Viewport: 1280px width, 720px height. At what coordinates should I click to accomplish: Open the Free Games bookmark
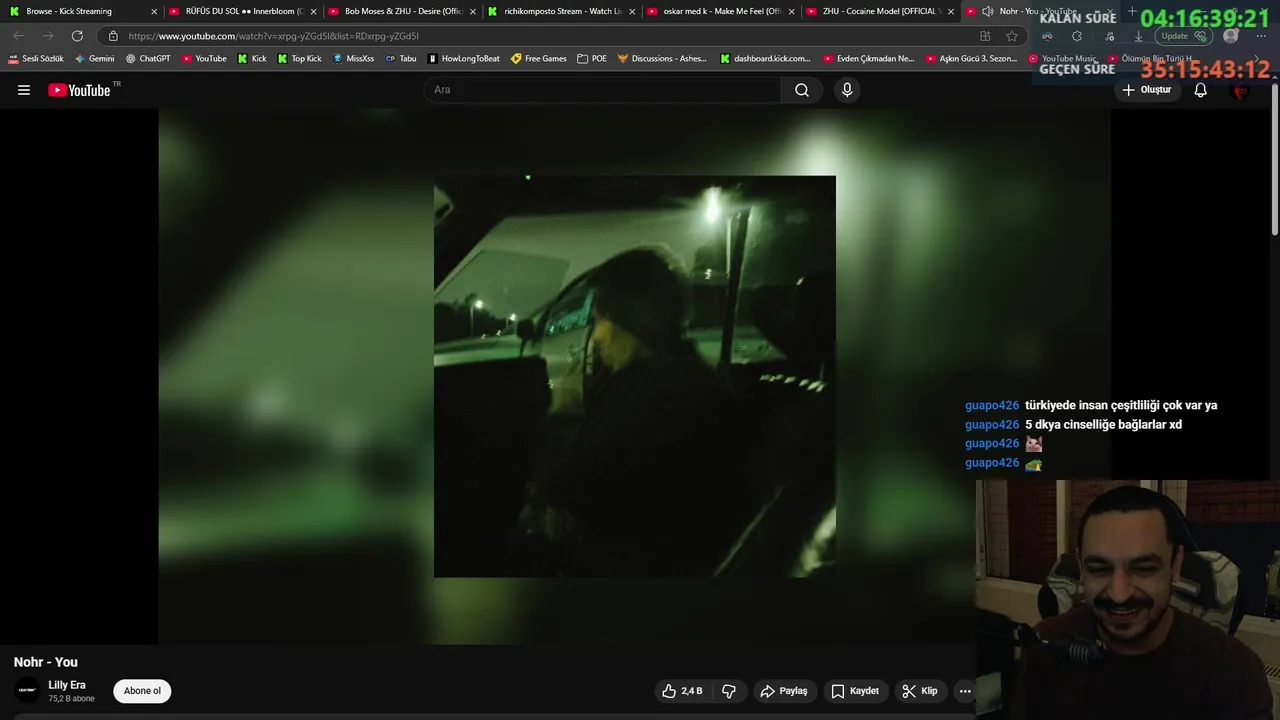(539, 59)
